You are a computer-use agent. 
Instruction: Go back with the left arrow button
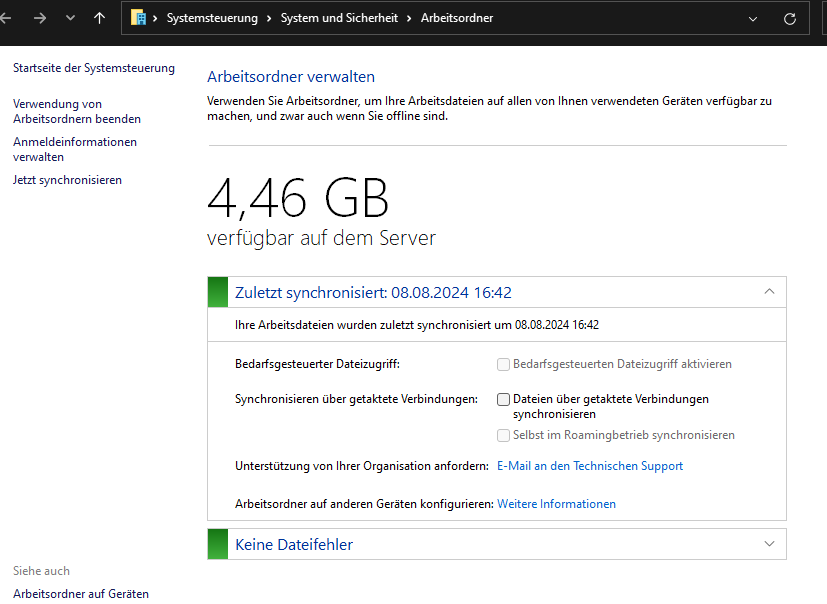click(5, 18)
